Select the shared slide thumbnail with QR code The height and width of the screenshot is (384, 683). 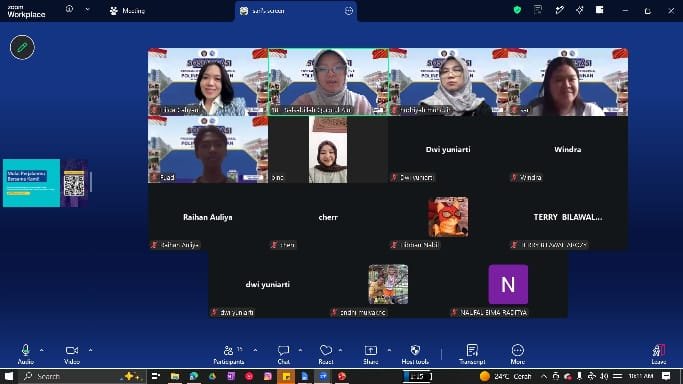[45, 183]
